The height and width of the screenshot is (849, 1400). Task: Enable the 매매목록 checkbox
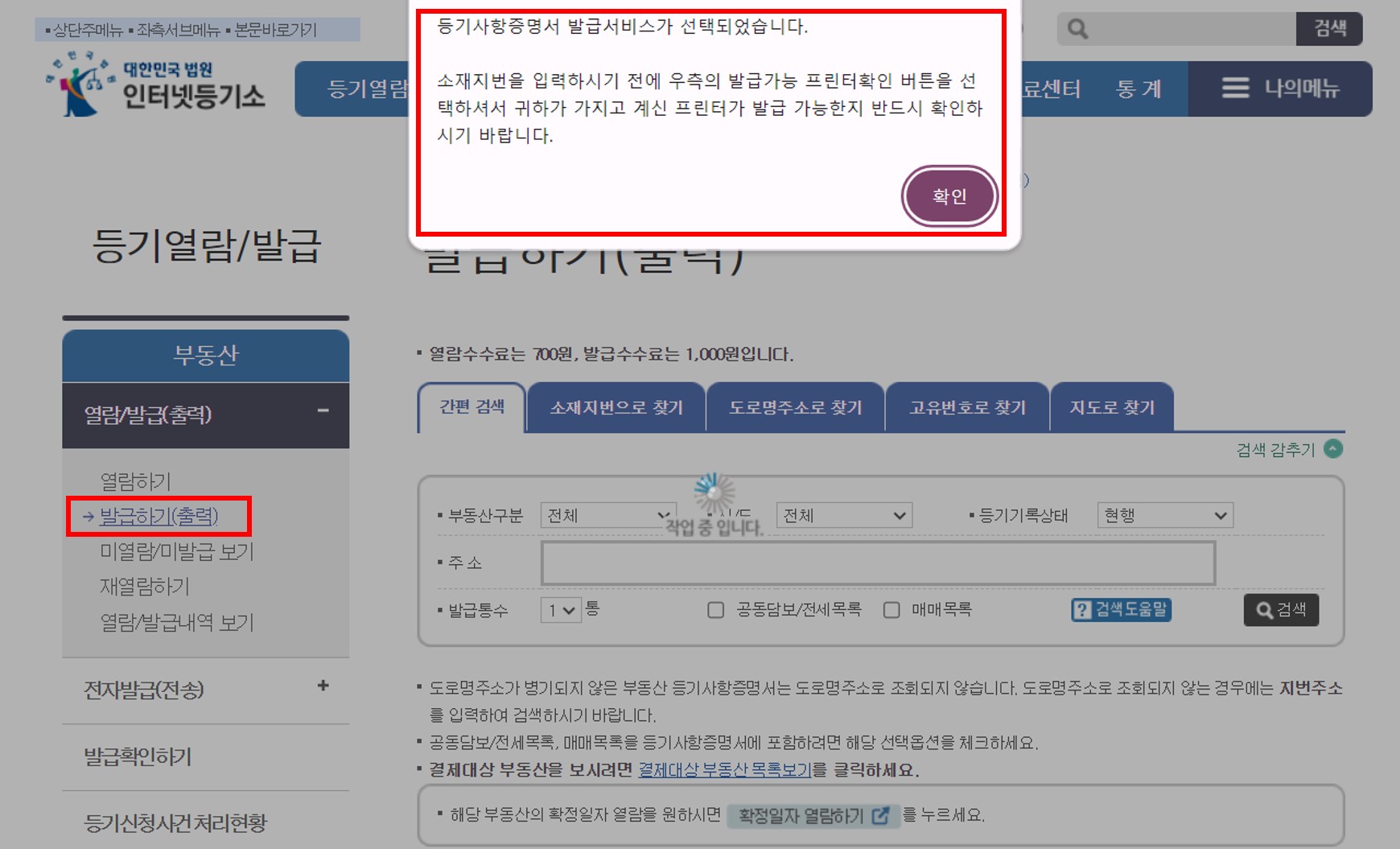click(891, 611)
